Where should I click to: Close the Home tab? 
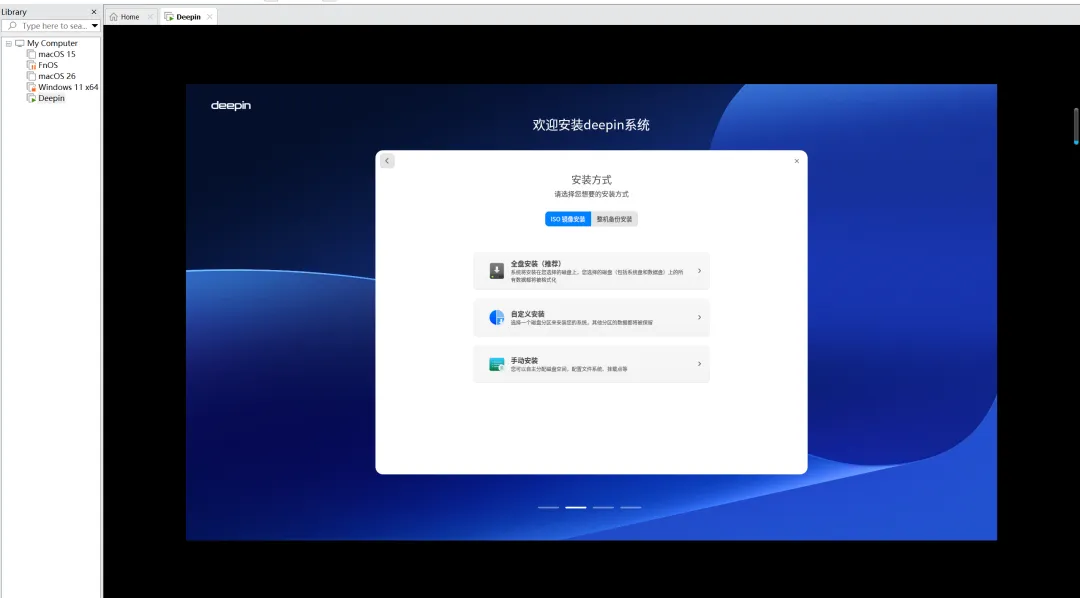150,17
